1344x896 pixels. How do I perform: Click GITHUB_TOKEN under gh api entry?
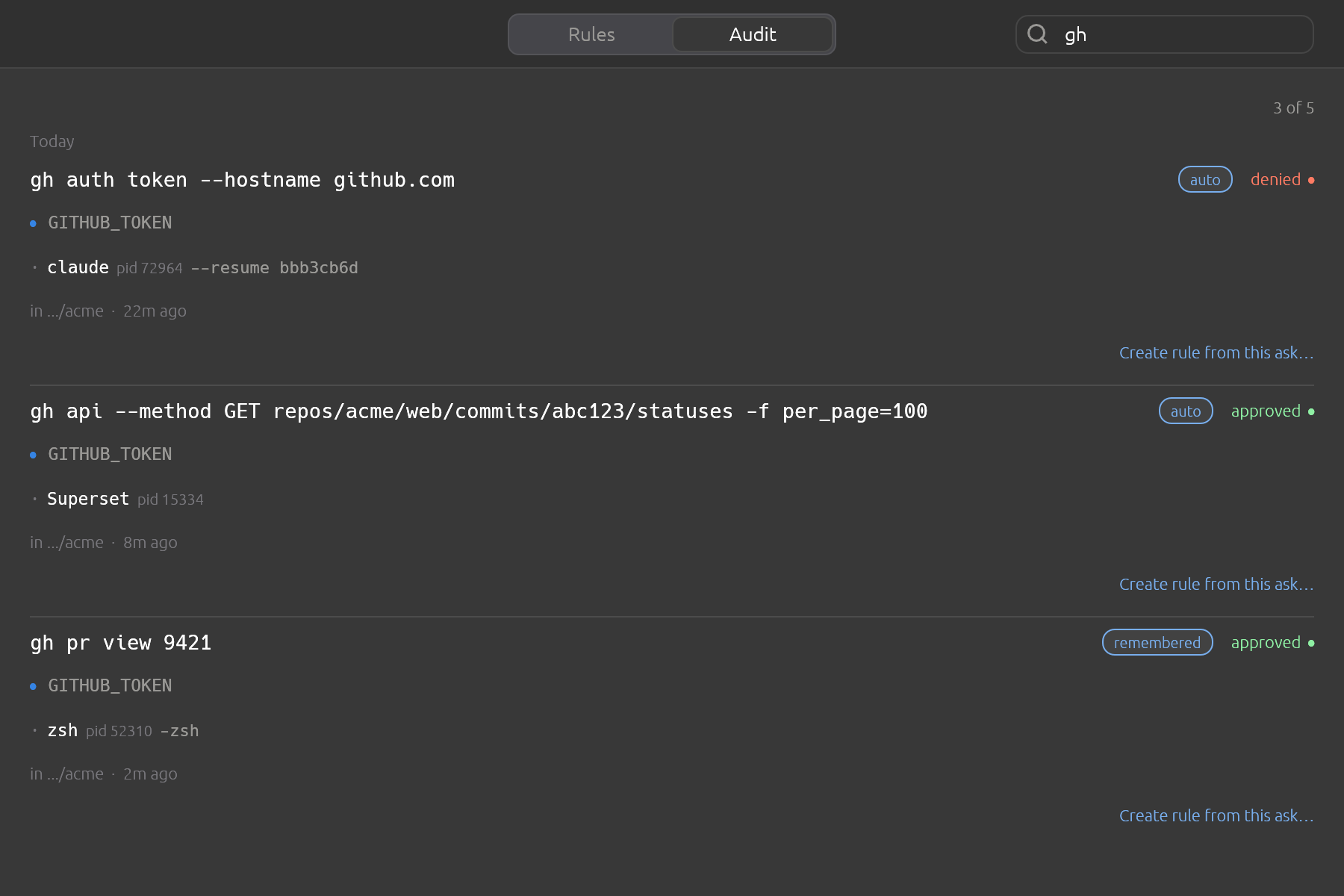pyautogui.click(x=110, y=454)
